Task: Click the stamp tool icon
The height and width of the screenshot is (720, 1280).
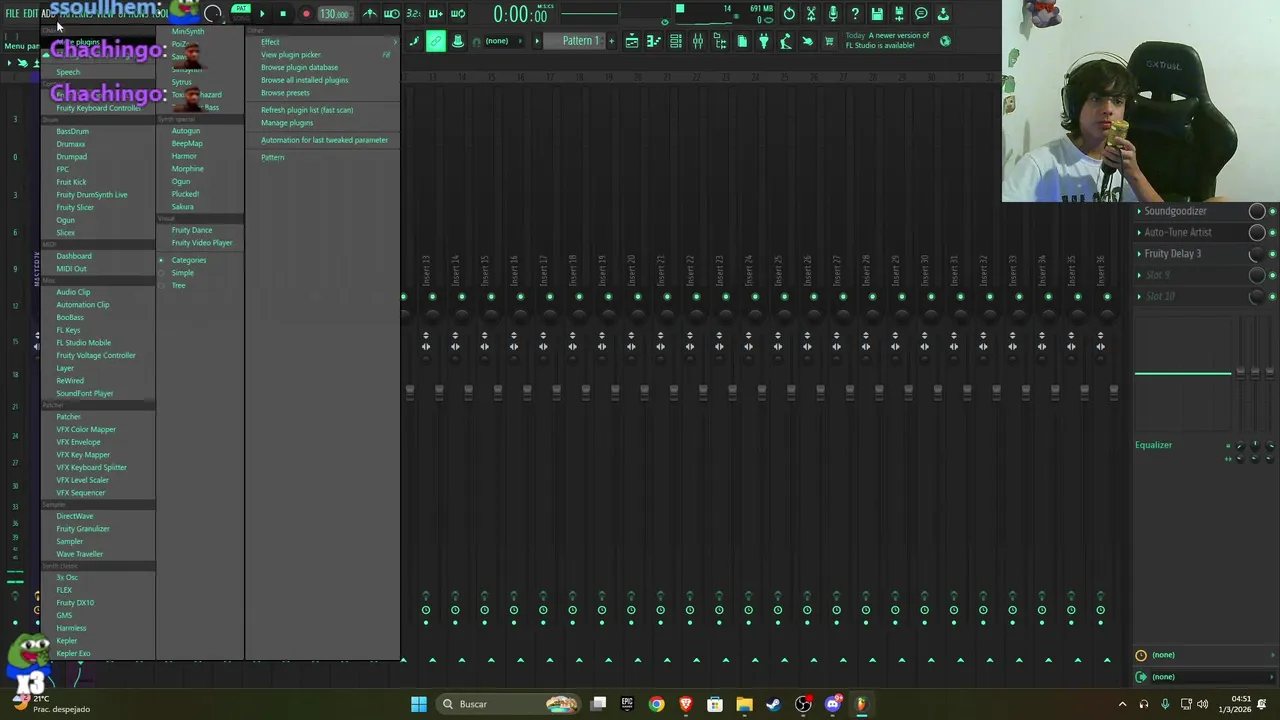Action: click(x=458, y=41)
